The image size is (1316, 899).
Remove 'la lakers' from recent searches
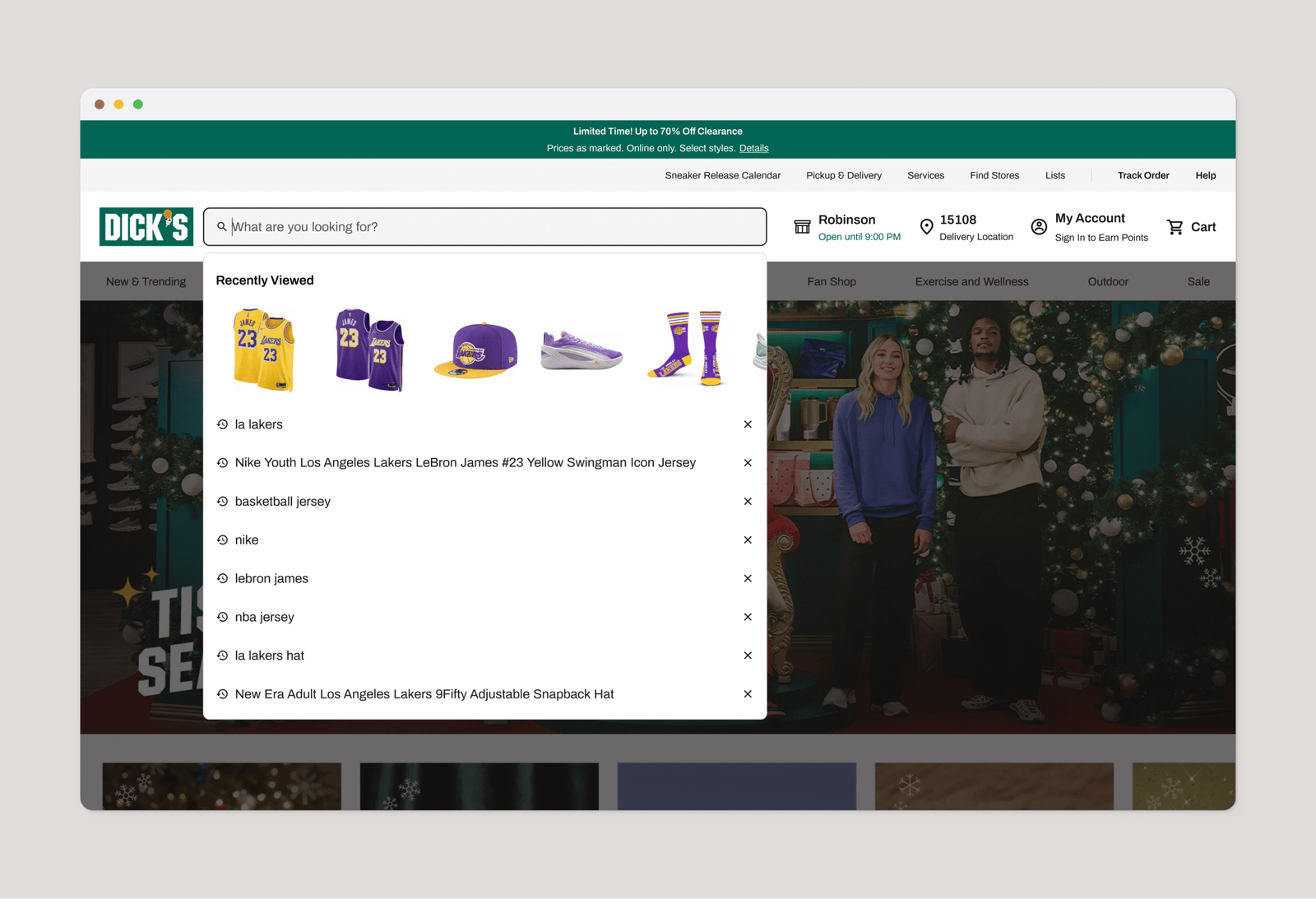[748, 424]
